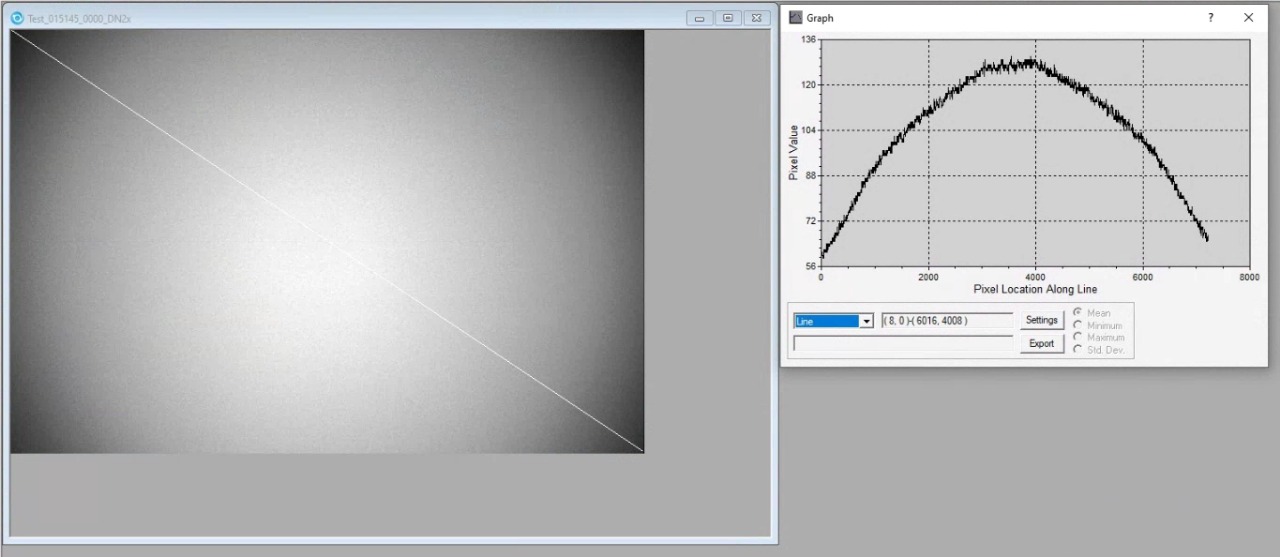Select the Std. Dev. radio button

[1077, 349]
